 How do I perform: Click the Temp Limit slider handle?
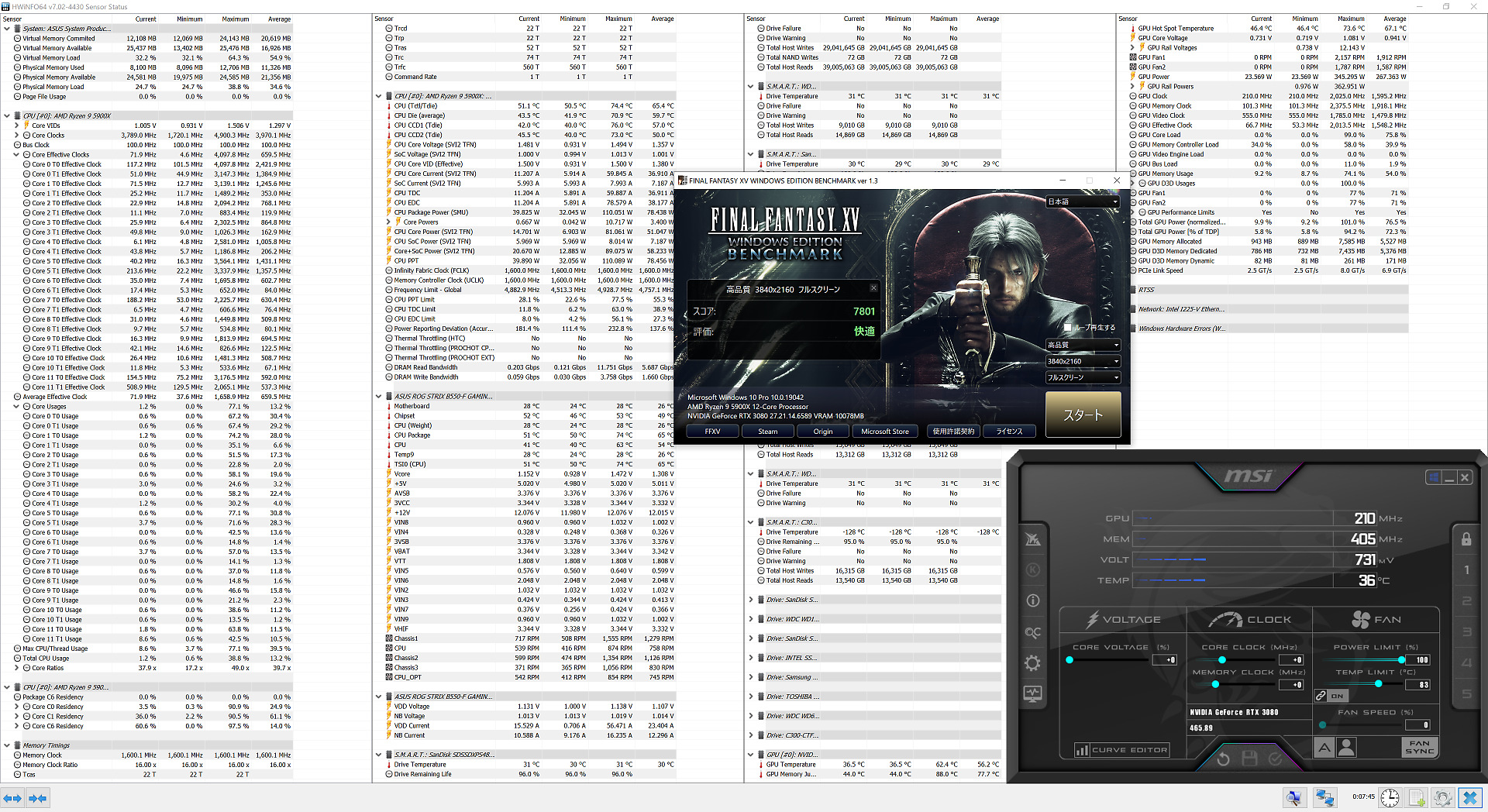(x=1378, y=684)
